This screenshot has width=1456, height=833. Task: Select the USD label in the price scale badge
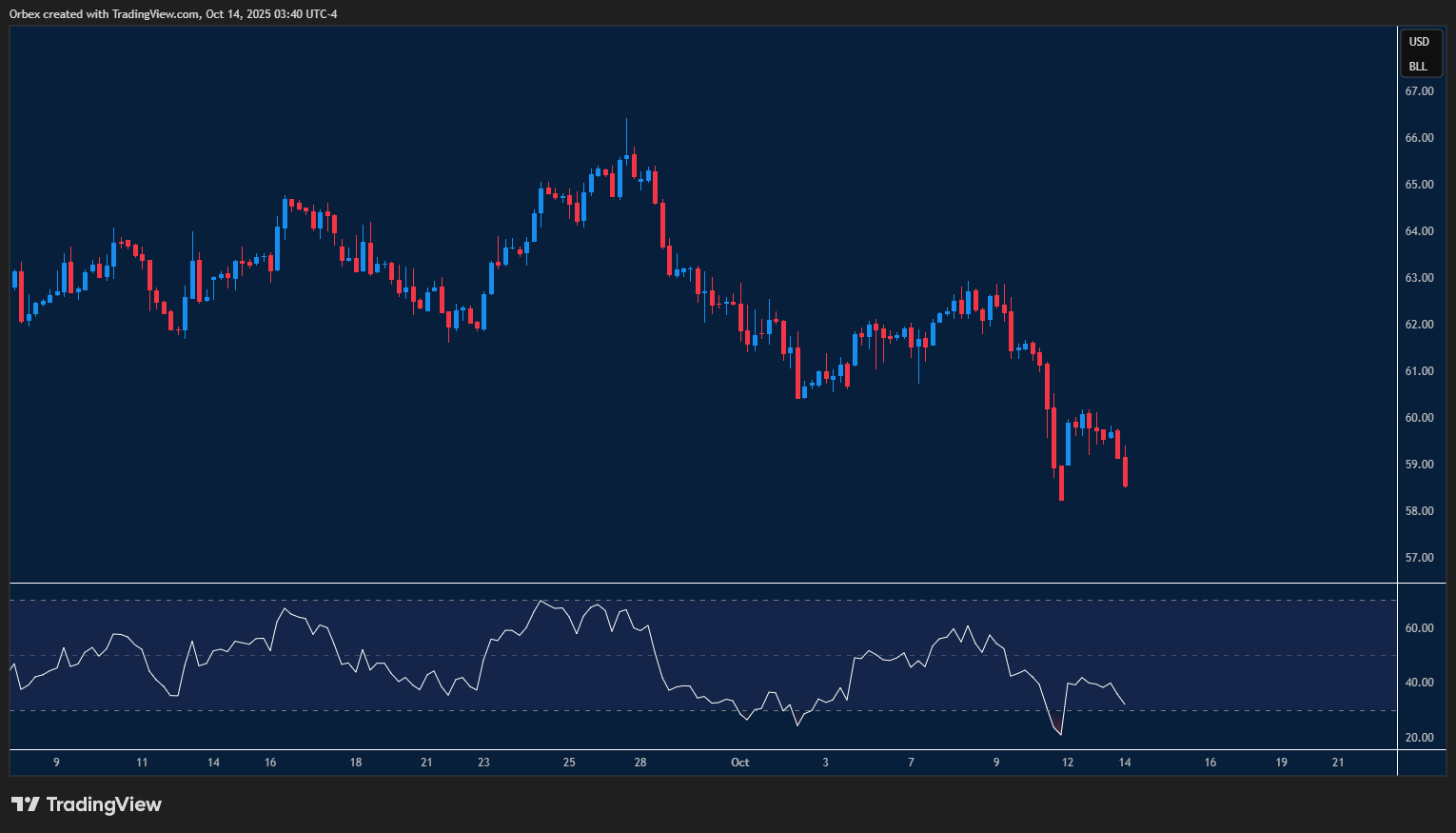click(1419, 41)
